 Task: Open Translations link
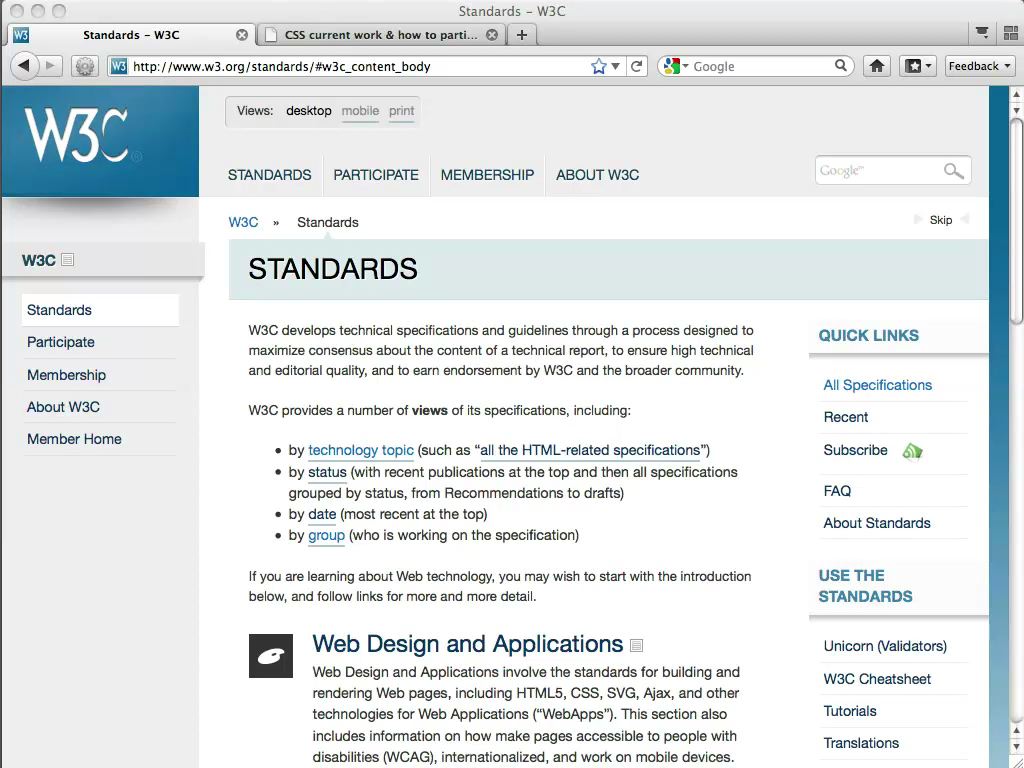coord(861,743)
